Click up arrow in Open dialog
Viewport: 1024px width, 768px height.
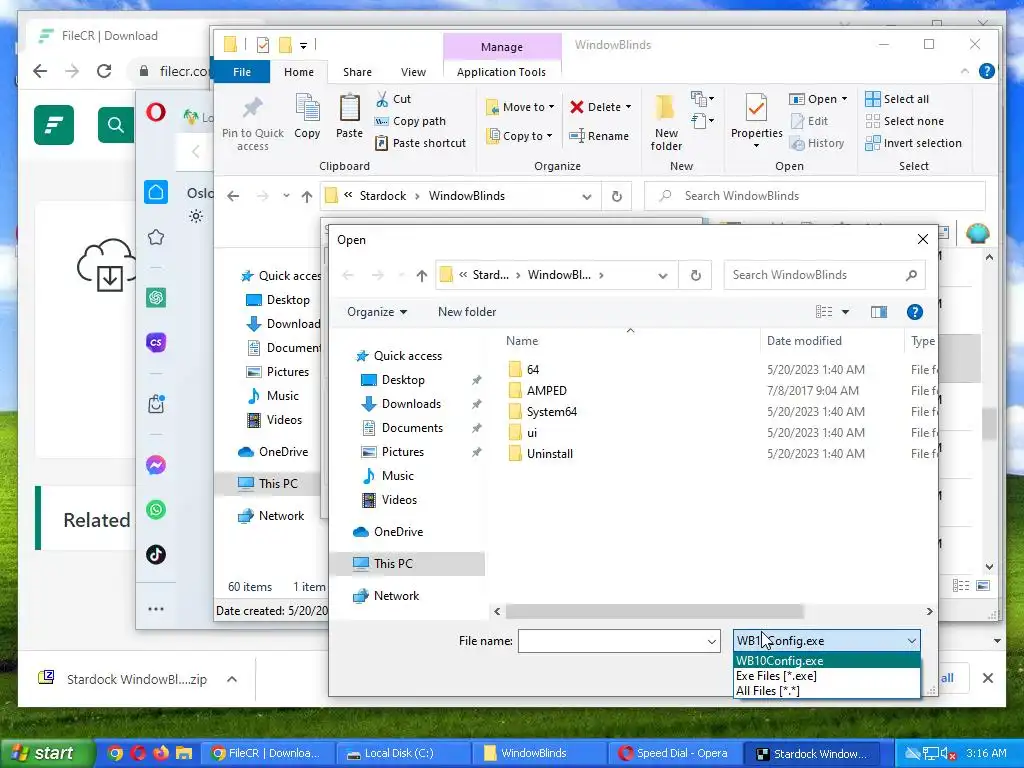pyautogui.click(x=422, y=276)
